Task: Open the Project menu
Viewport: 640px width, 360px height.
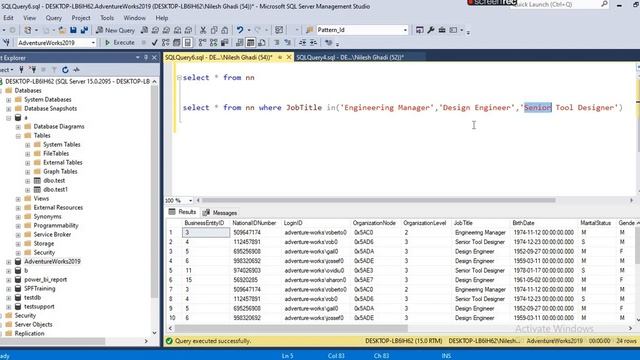Action: pos(81,18)
